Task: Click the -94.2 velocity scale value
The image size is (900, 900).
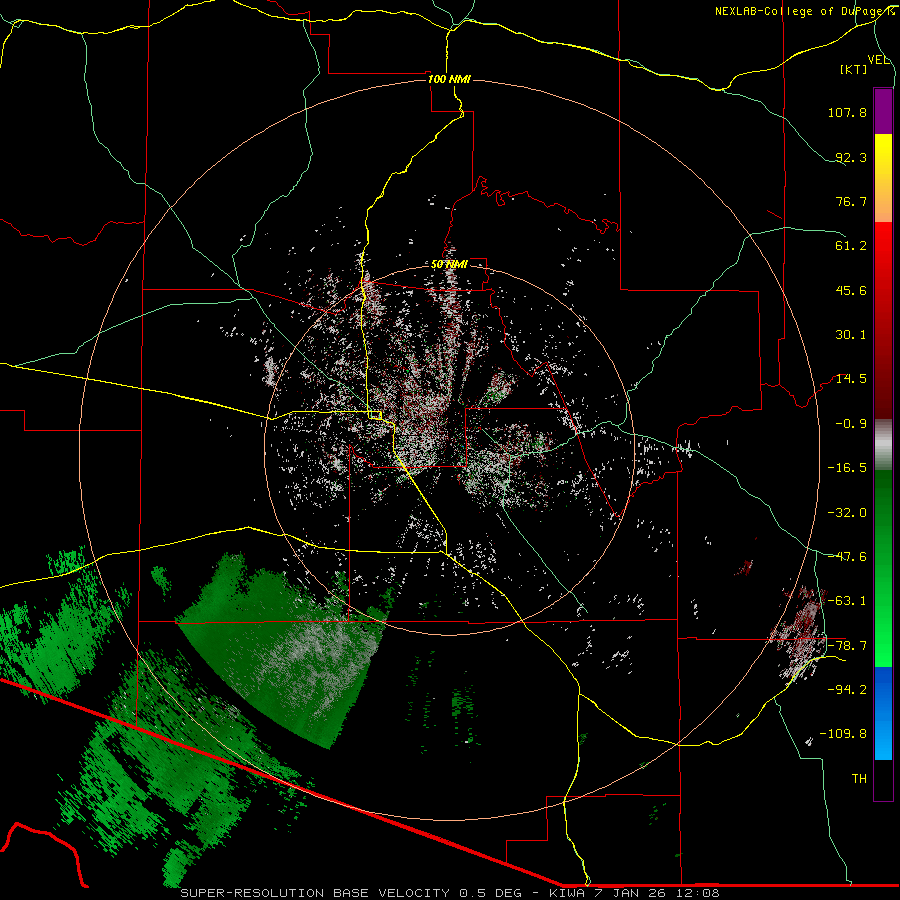Action: (847, 689)
